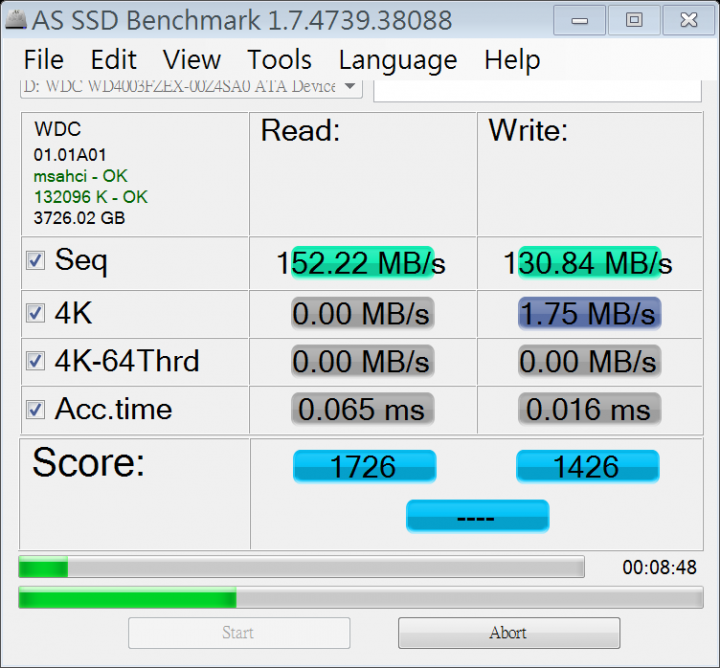This screenshot has width=720, height=668.
Task: Click the read access time 0.065 ms
Action: [x=363, y=409]
